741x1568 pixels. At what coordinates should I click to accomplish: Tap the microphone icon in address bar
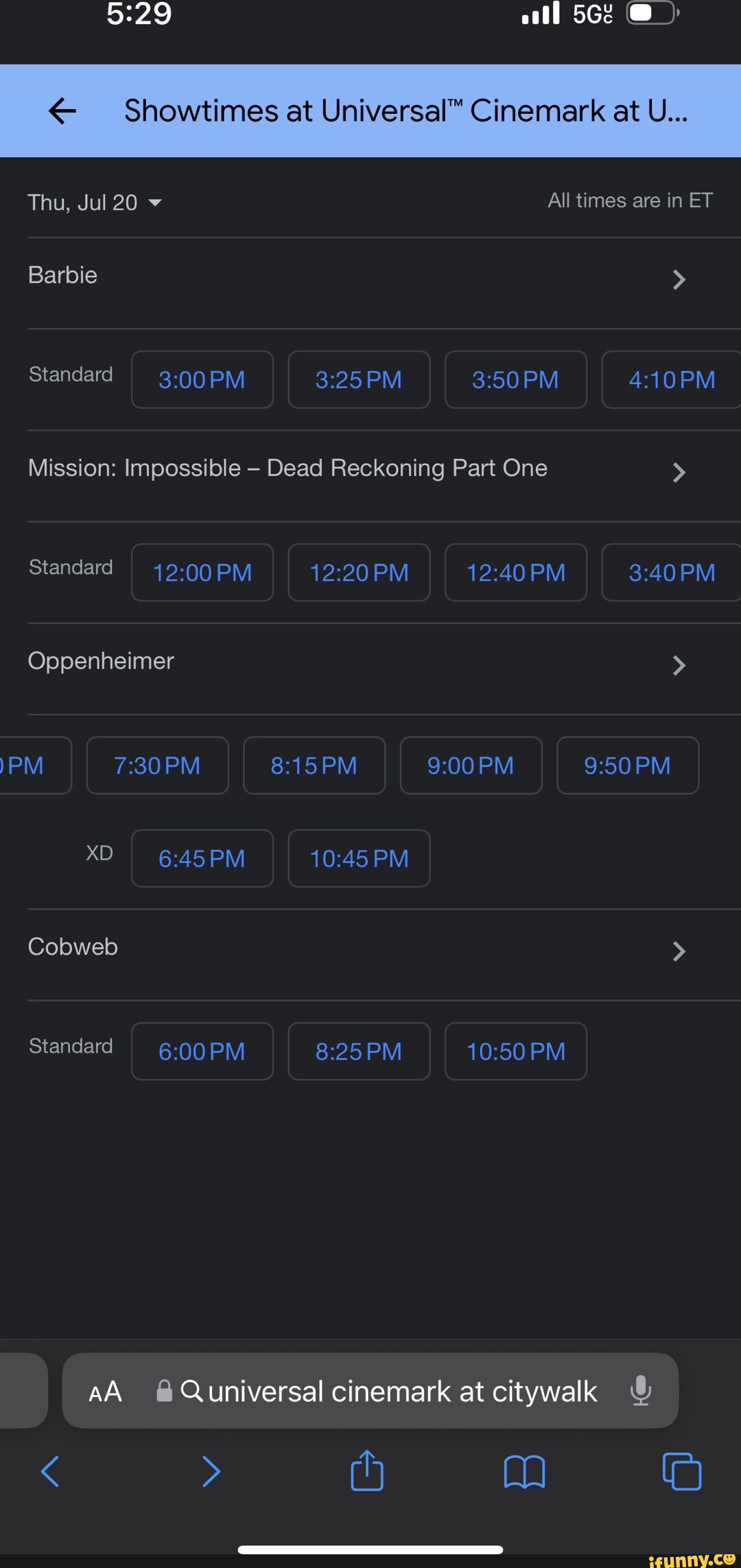coord(641,1390)
